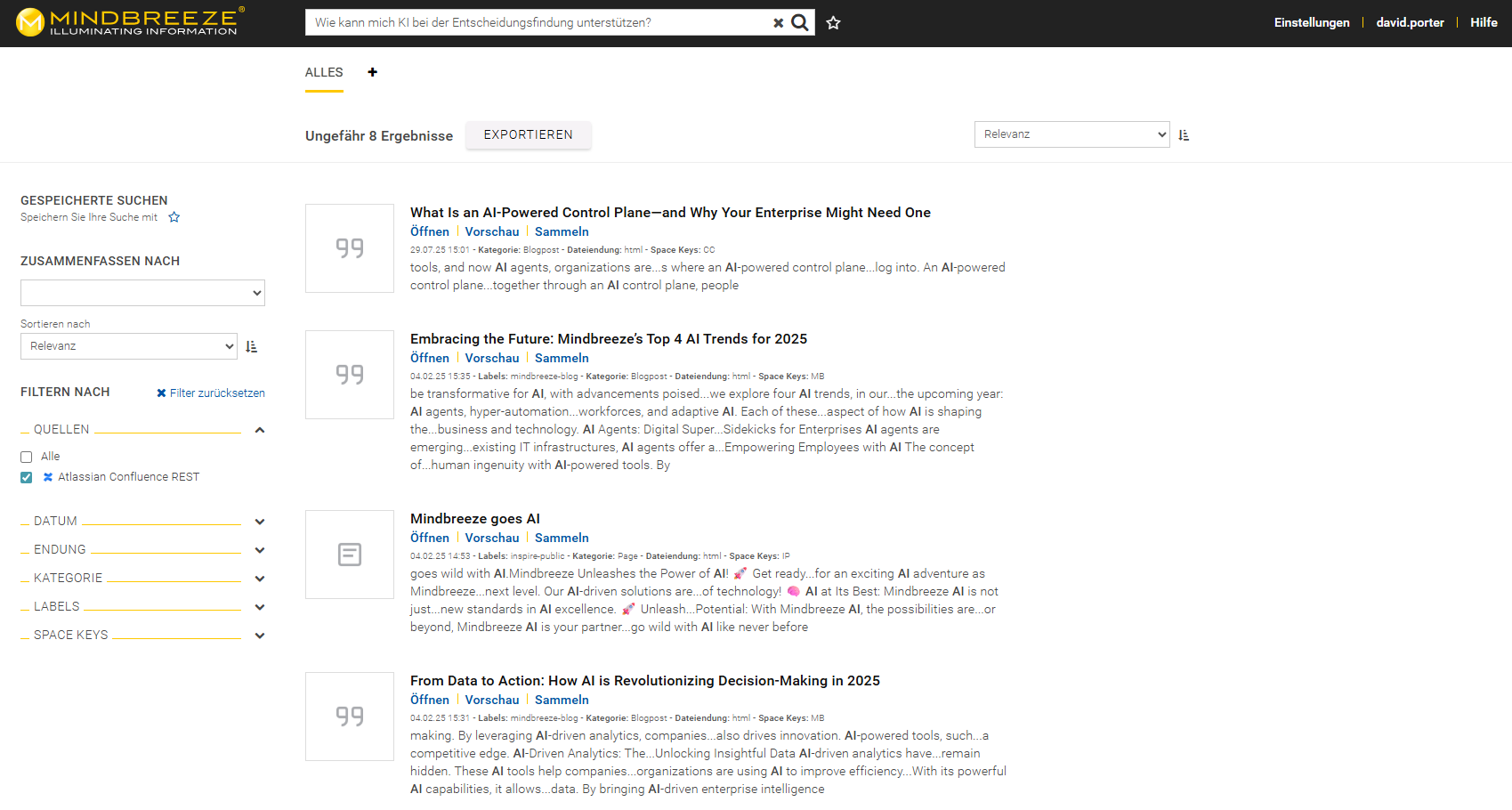
Task: Clear the search query with X icon
Action: pyautogui.click(x=778, y=23)
